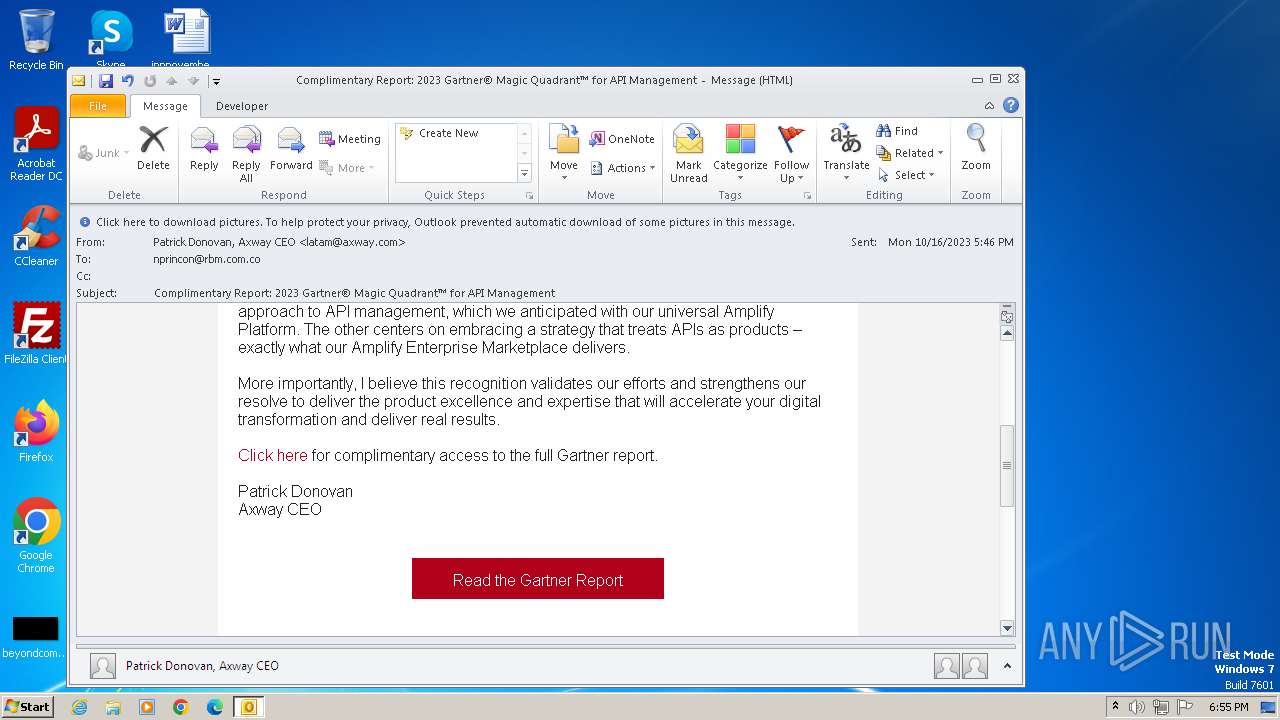The height and width of the screenshot is (720, 1280).
Task: Click the red Click here link
Action: click(x=273, y=455)
